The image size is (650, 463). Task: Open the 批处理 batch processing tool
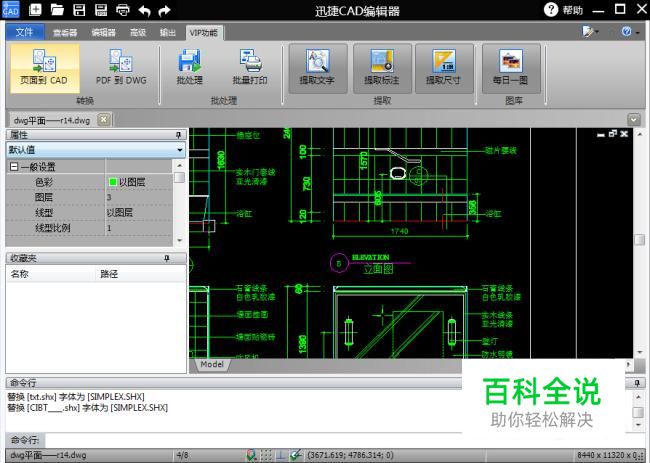190,68
